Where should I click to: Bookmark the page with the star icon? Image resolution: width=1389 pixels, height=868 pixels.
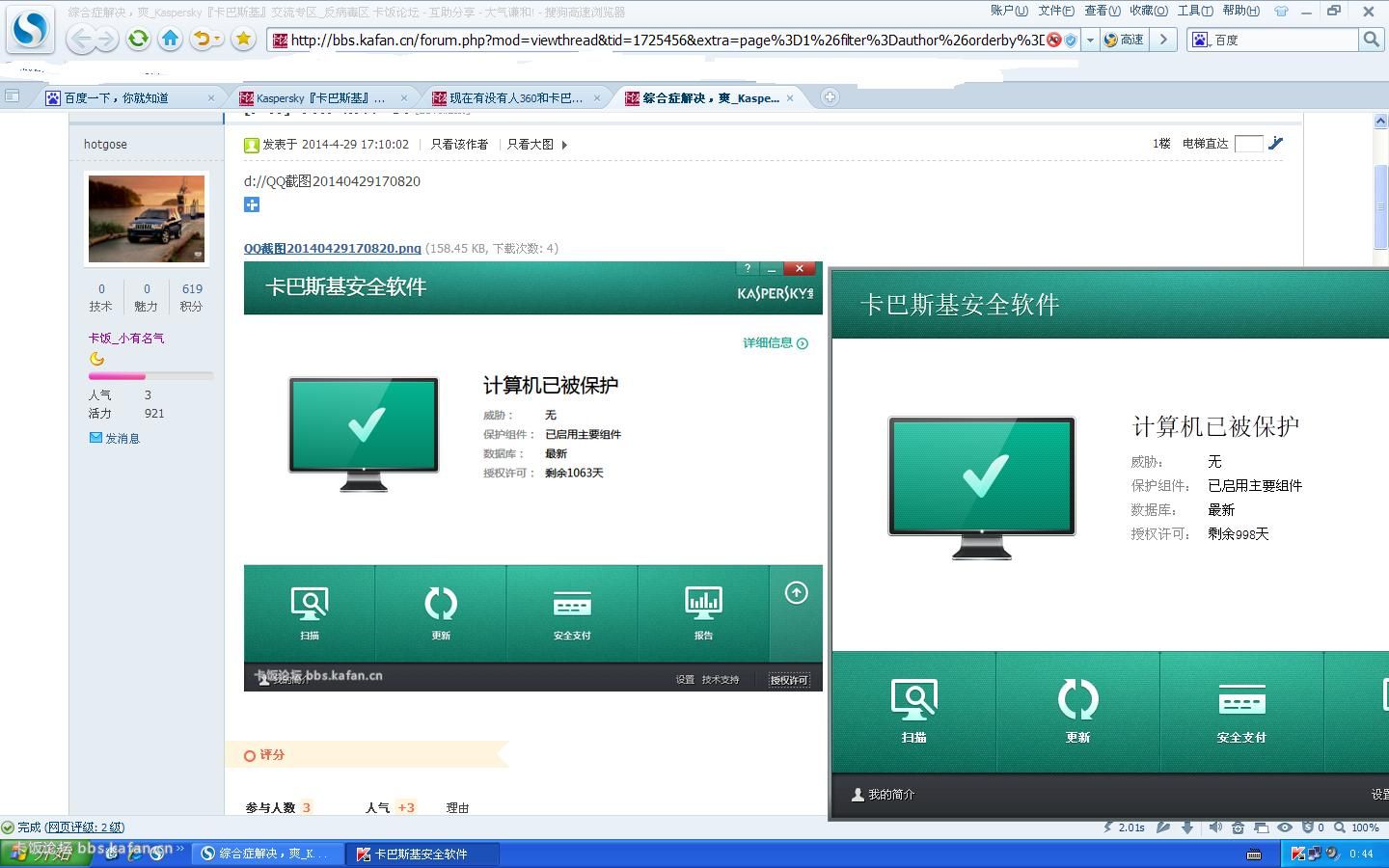tap(243, 39)
